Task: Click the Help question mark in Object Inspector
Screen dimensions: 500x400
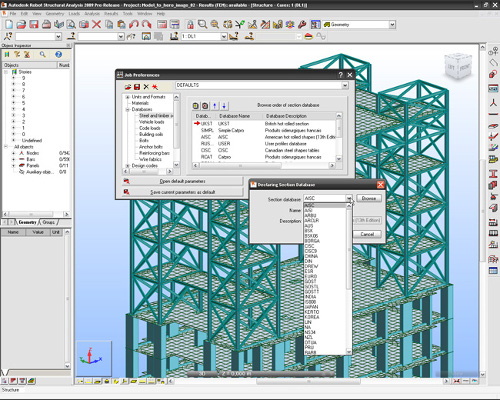Action: (x=58, y=54)
